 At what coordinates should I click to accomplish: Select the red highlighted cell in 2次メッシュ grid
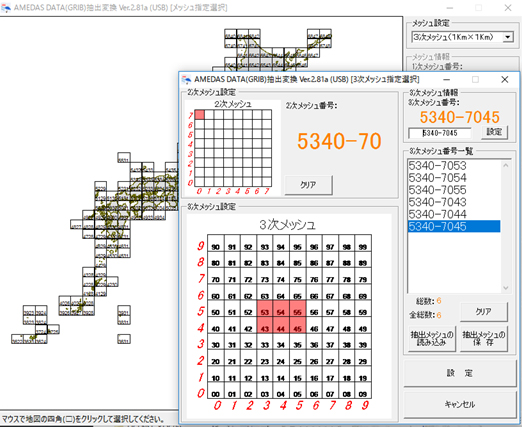199,115
